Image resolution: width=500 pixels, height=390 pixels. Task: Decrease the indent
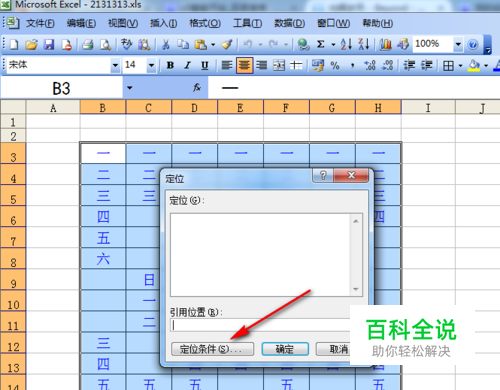tap(409, 65)
